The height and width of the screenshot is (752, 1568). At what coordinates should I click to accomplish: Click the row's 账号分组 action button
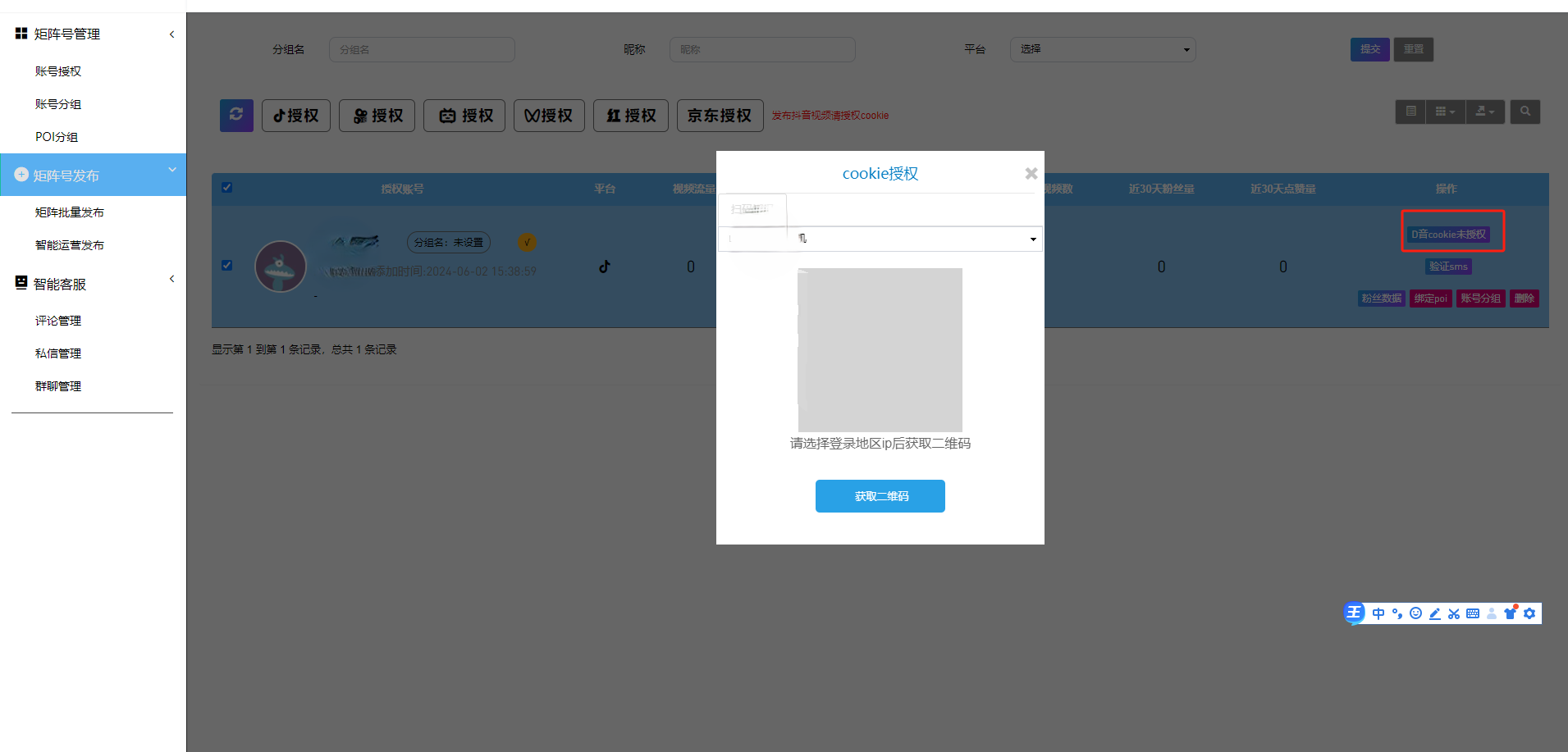coord(1481,299)
